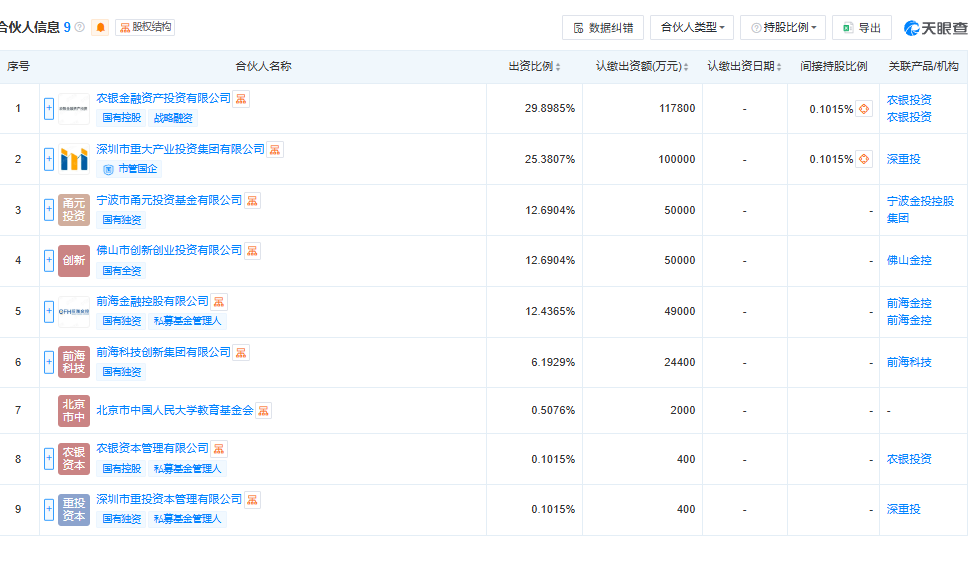Open 宁波市甬元投资基金有限公司 company link
This screenshot has width=972, height=567.
click(x=169, y=200)
